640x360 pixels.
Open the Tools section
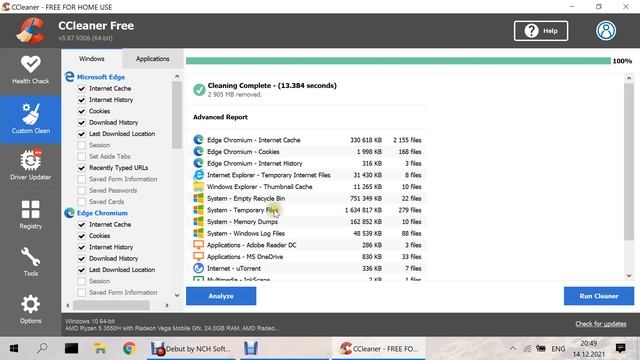31,262
